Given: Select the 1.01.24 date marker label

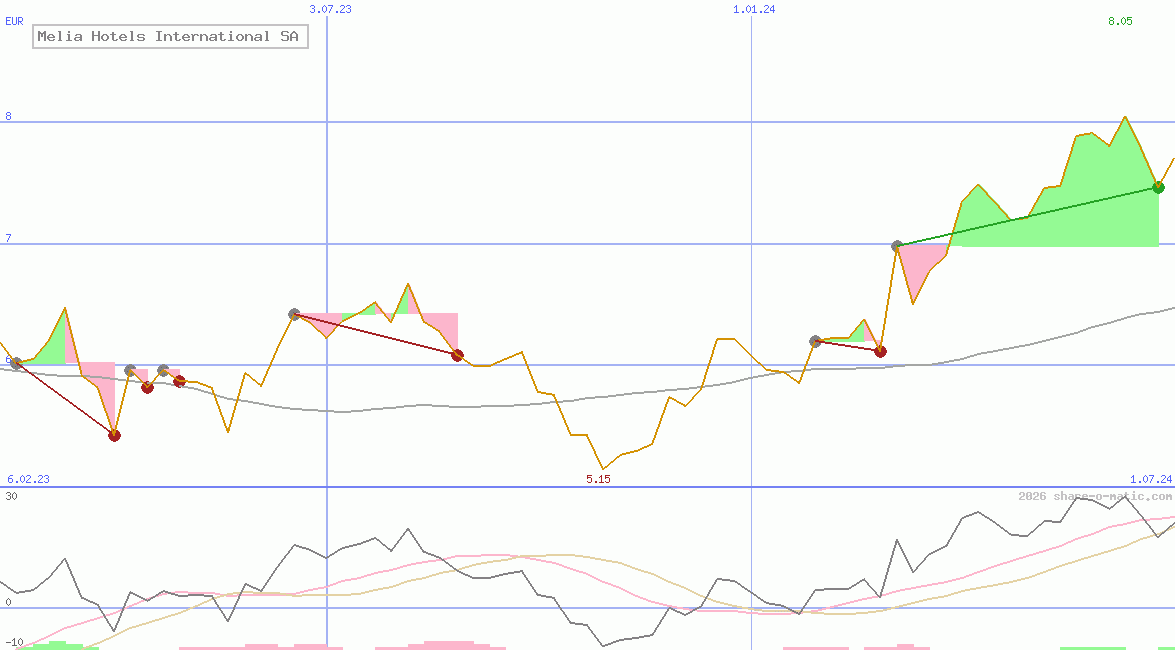Looking at the screenshot, I should [754, 9].
